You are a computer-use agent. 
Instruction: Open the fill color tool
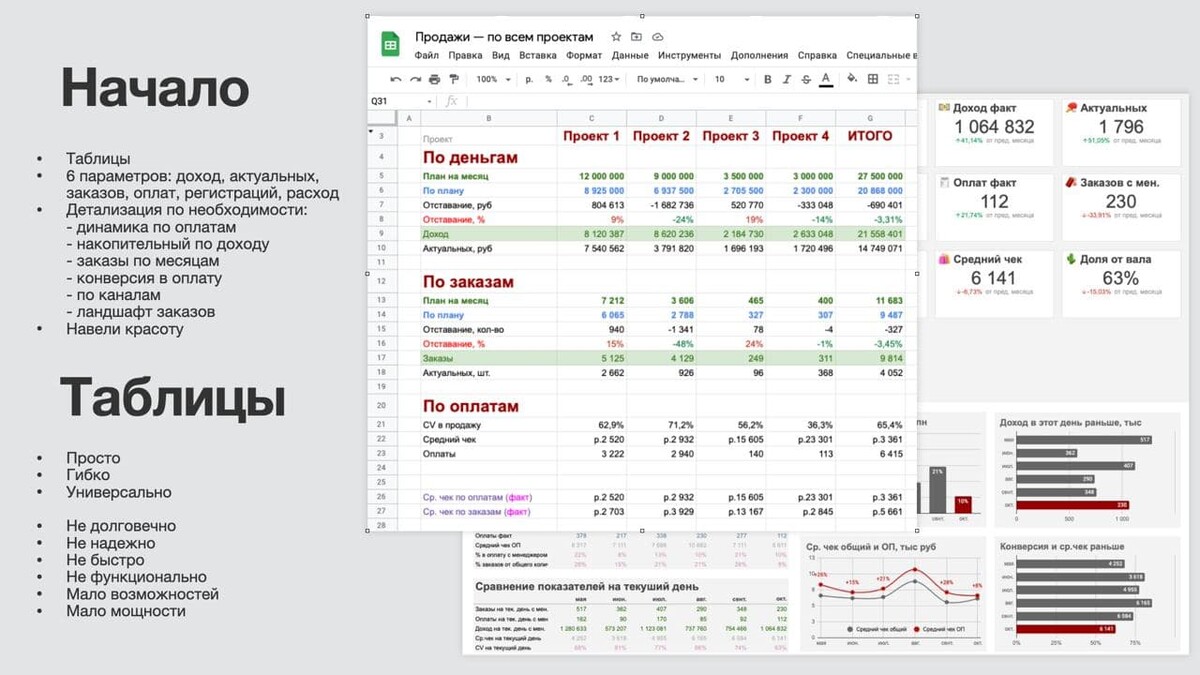852,79
